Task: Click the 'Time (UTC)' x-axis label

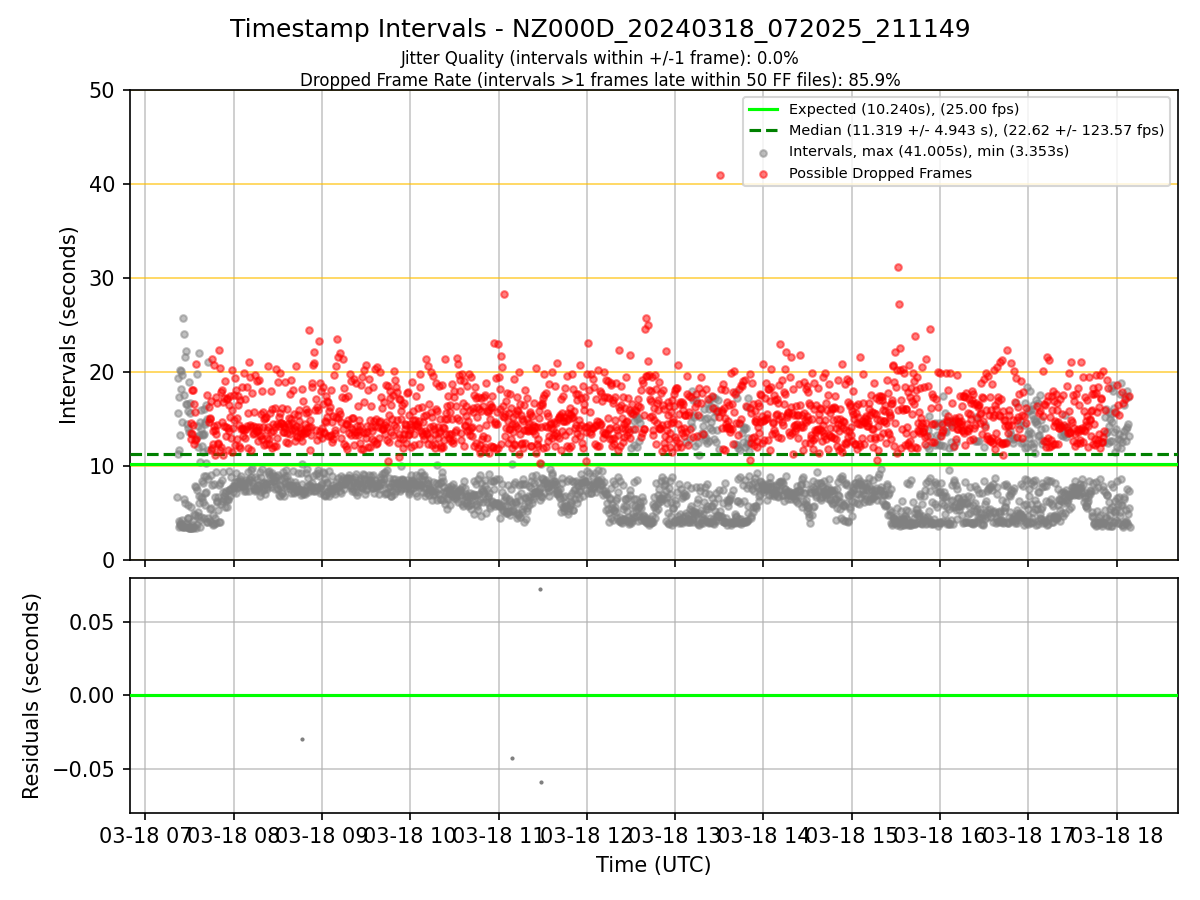Action: pos(653,865)
